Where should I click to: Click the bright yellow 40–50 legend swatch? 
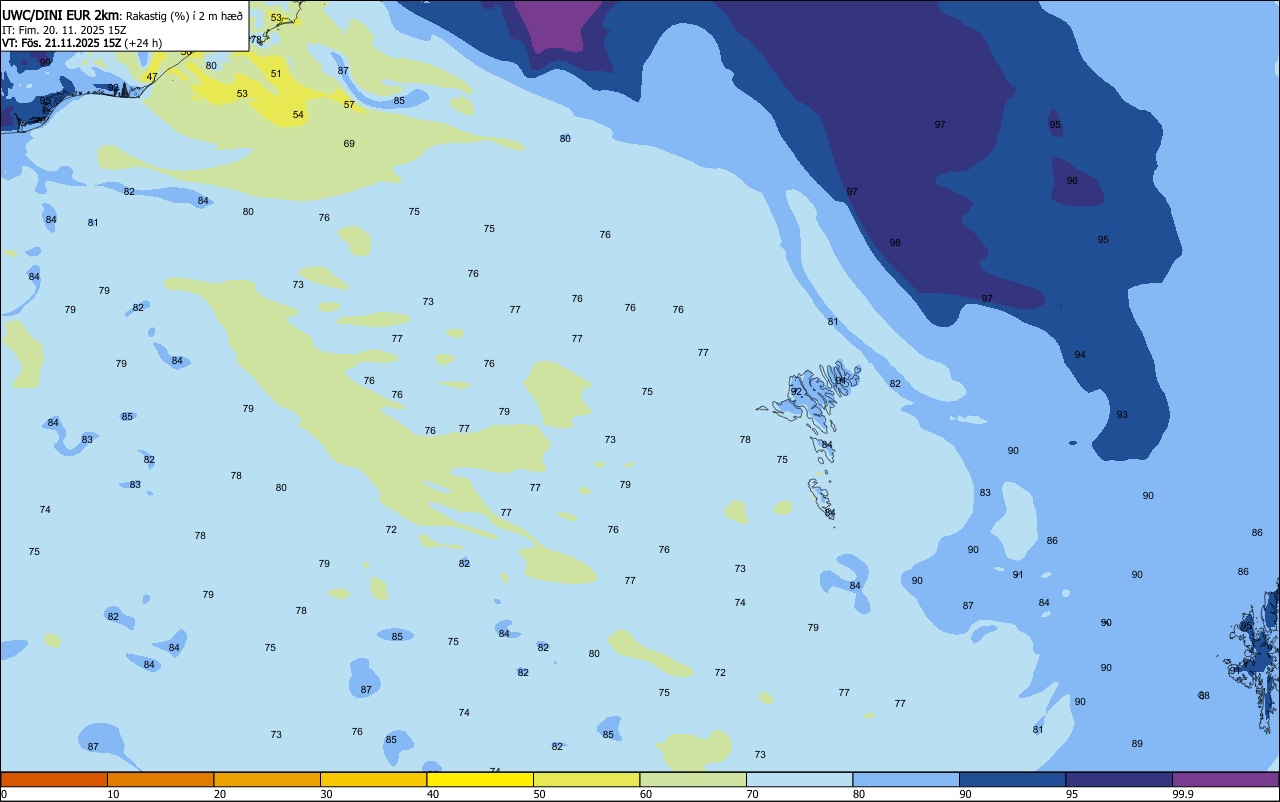(x=480, y=779)
